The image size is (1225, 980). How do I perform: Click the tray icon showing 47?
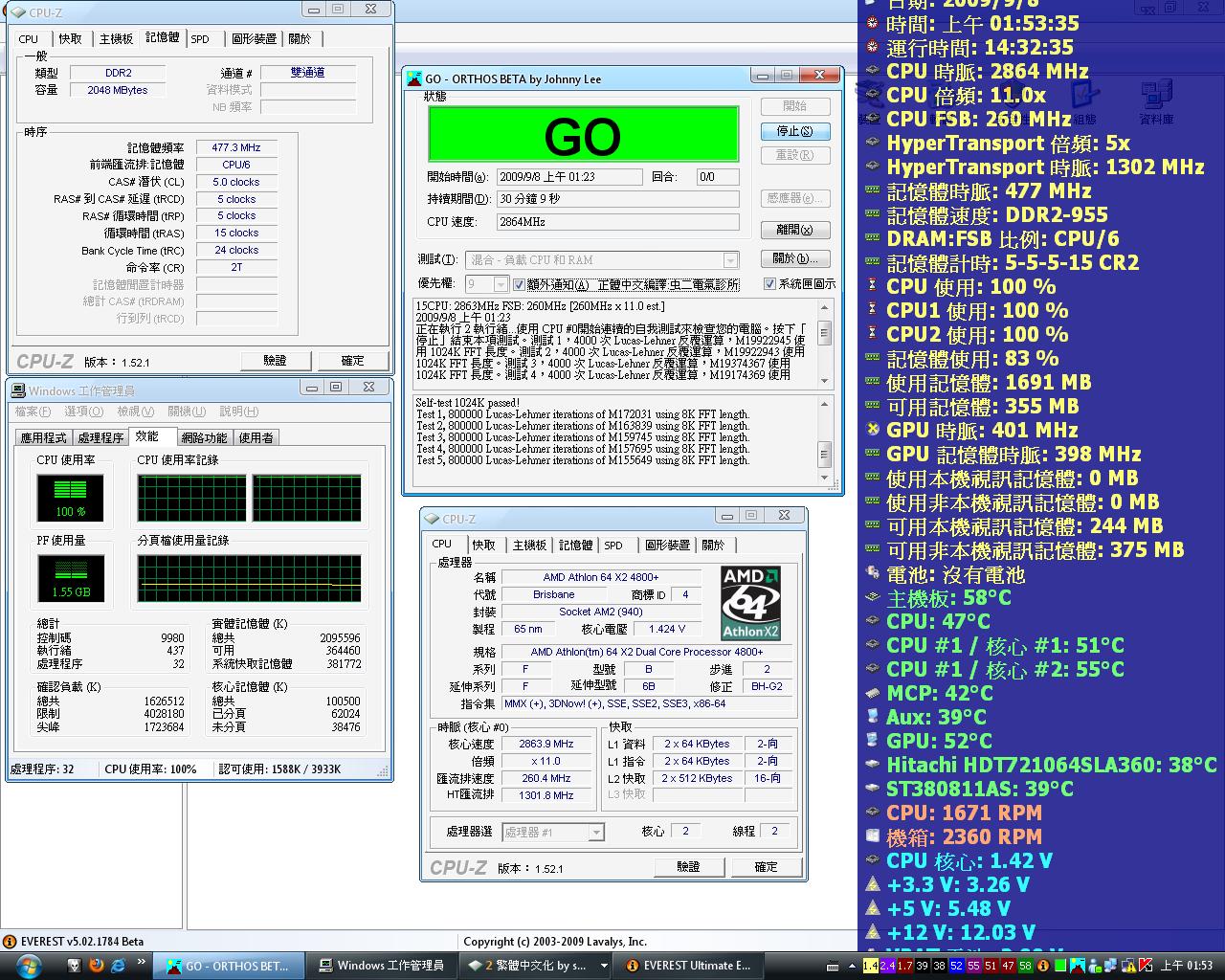point(1008,966)
